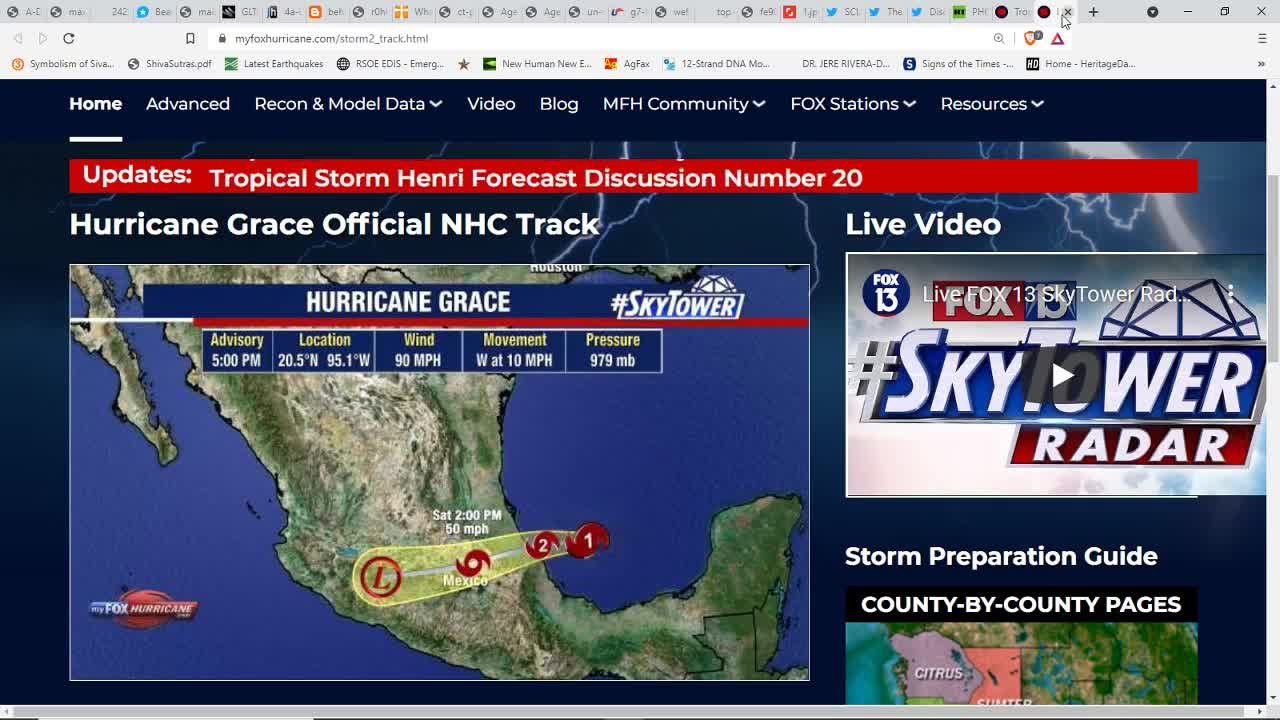Click the site lock icon in address bar
Image resolution: width=1280 pixels, height=720 pixels.
222,38
